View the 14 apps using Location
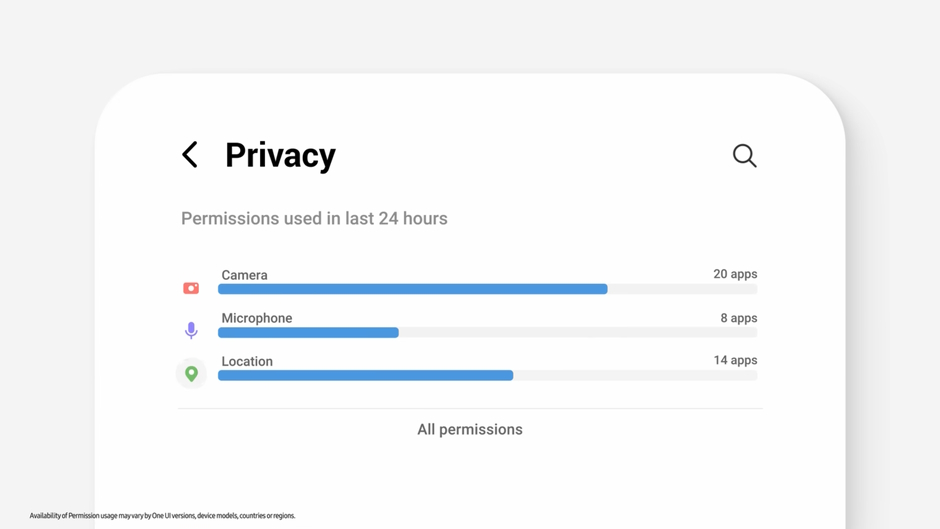Viewport: 940px width, 529px height. tap(735, 360)
